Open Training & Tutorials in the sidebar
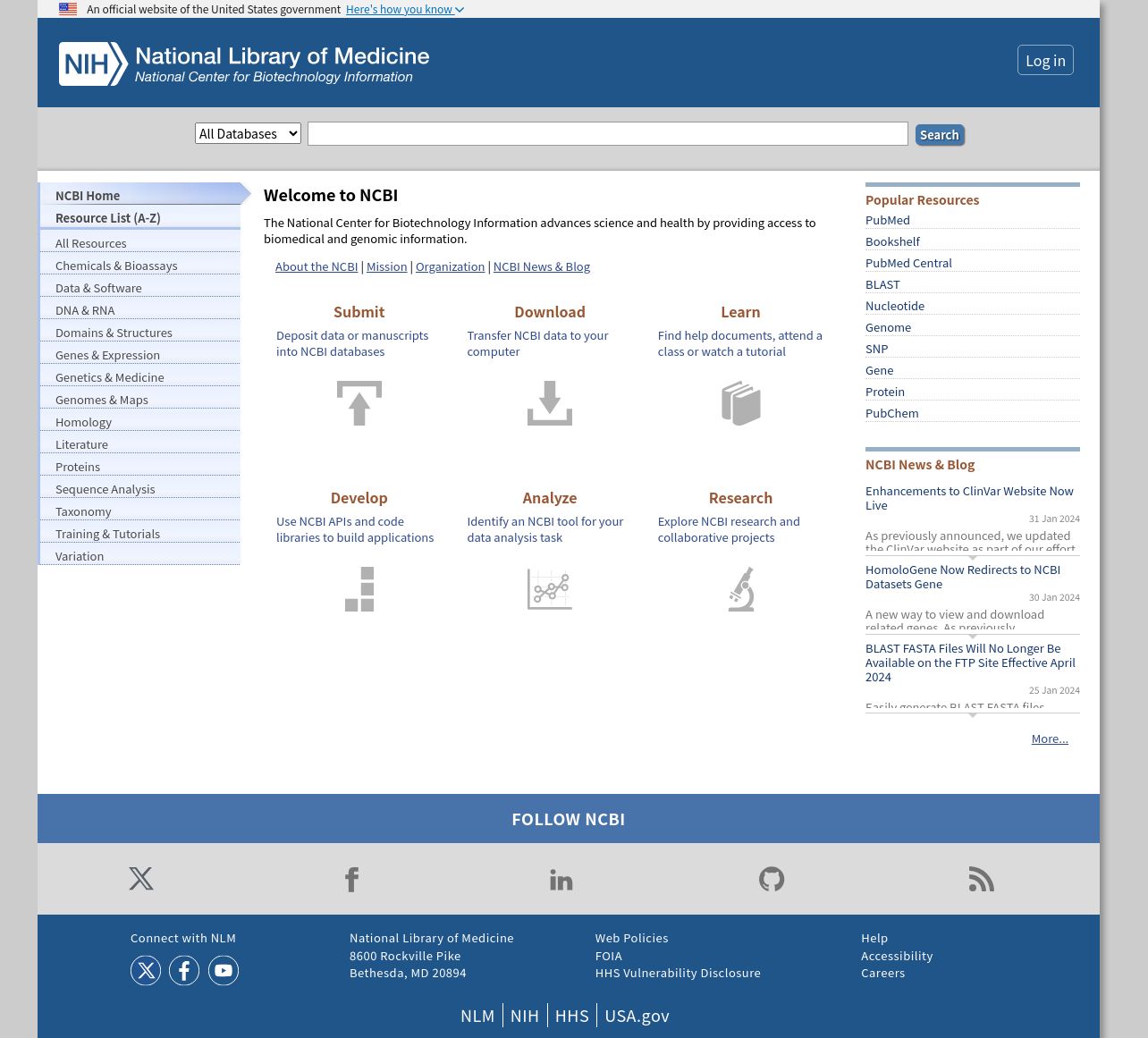Image resolution: width=1148 pixels, height=1038 pixels. (x=140, y=533)
